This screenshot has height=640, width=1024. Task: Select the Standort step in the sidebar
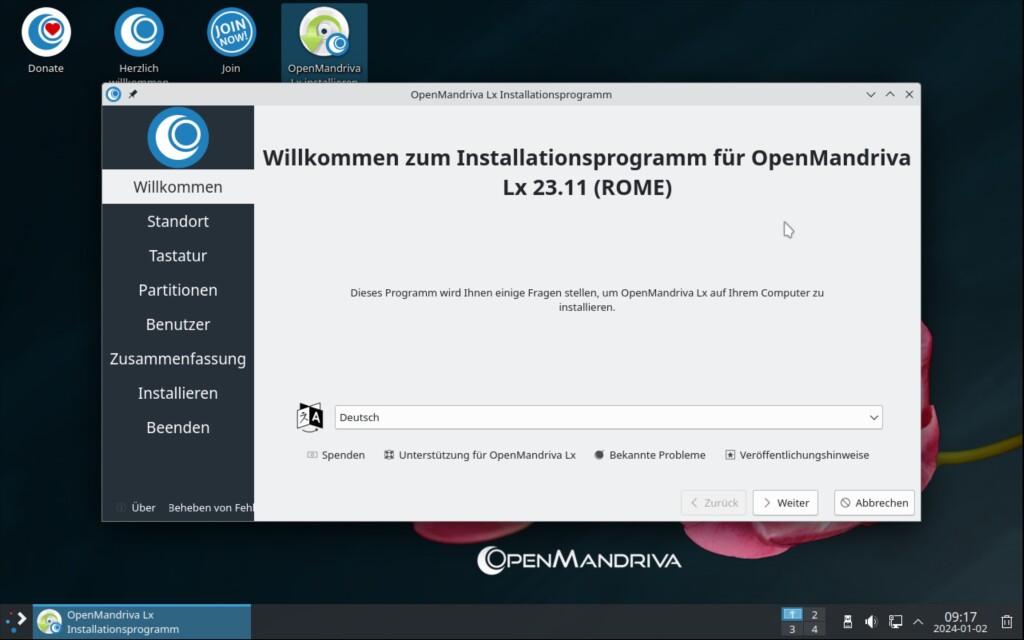click(x=178, y=221)
